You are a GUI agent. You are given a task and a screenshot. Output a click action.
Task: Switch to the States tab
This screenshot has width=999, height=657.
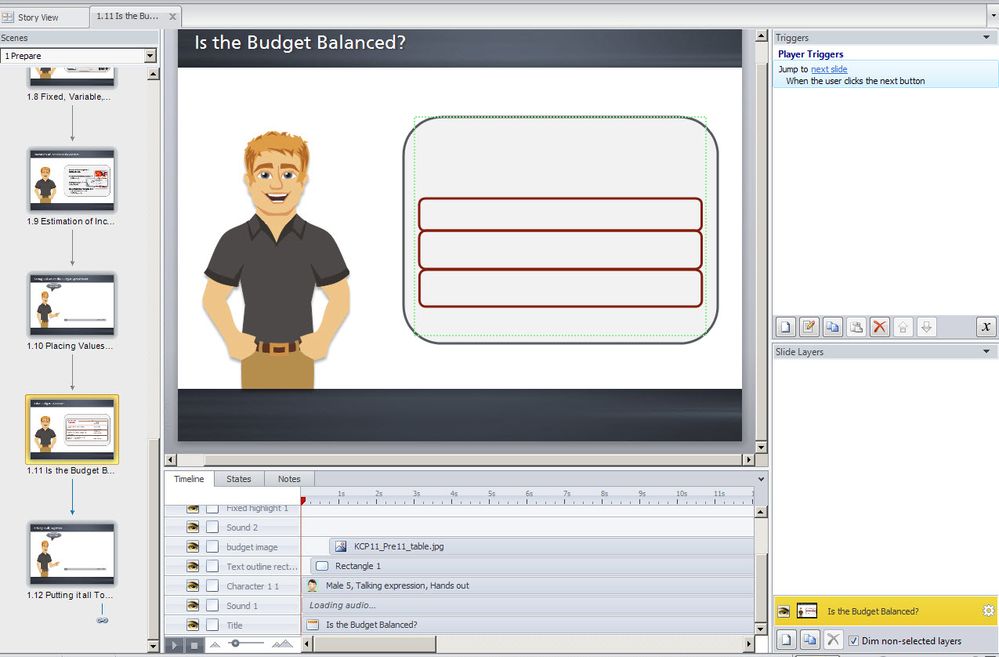pos(238,479)
